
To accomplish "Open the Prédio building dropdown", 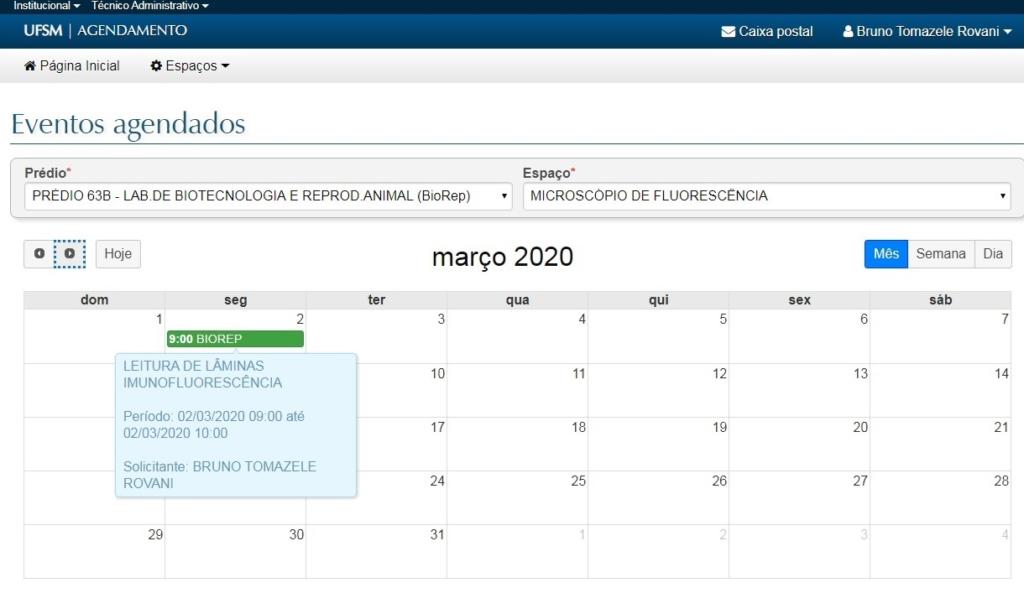I will coord(268,196).
